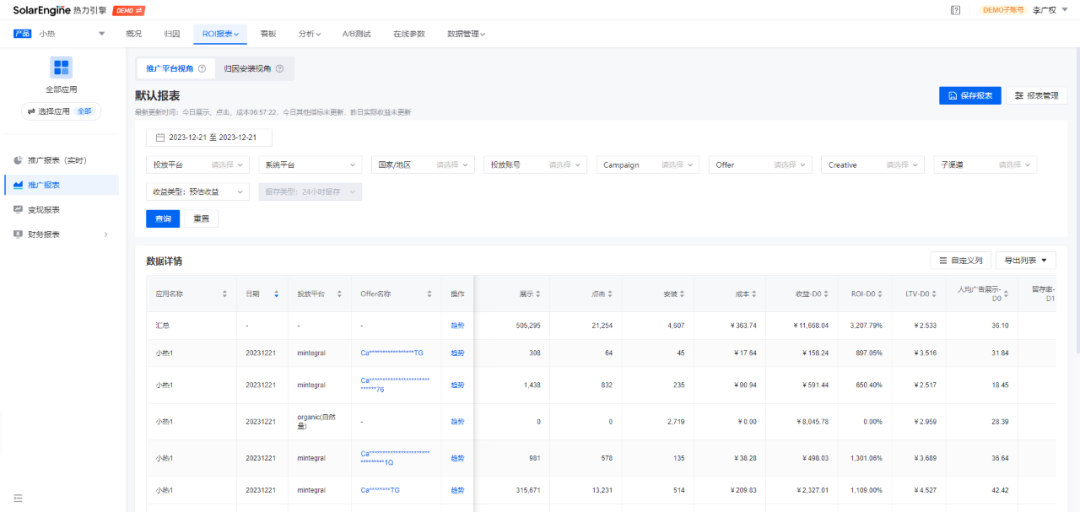The width and height of the screenshot is (1080, 512).
Task: Click the date range 2023-12-21 至 2023-12-21 field
Action: click(x=209, y=138)
